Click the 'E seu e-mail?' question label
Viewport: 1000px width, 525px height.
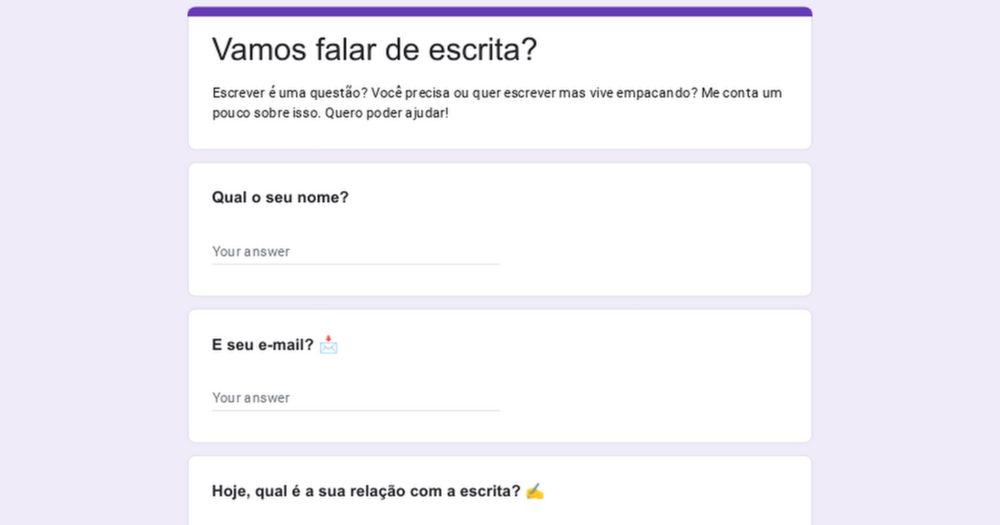click(262, 345)
